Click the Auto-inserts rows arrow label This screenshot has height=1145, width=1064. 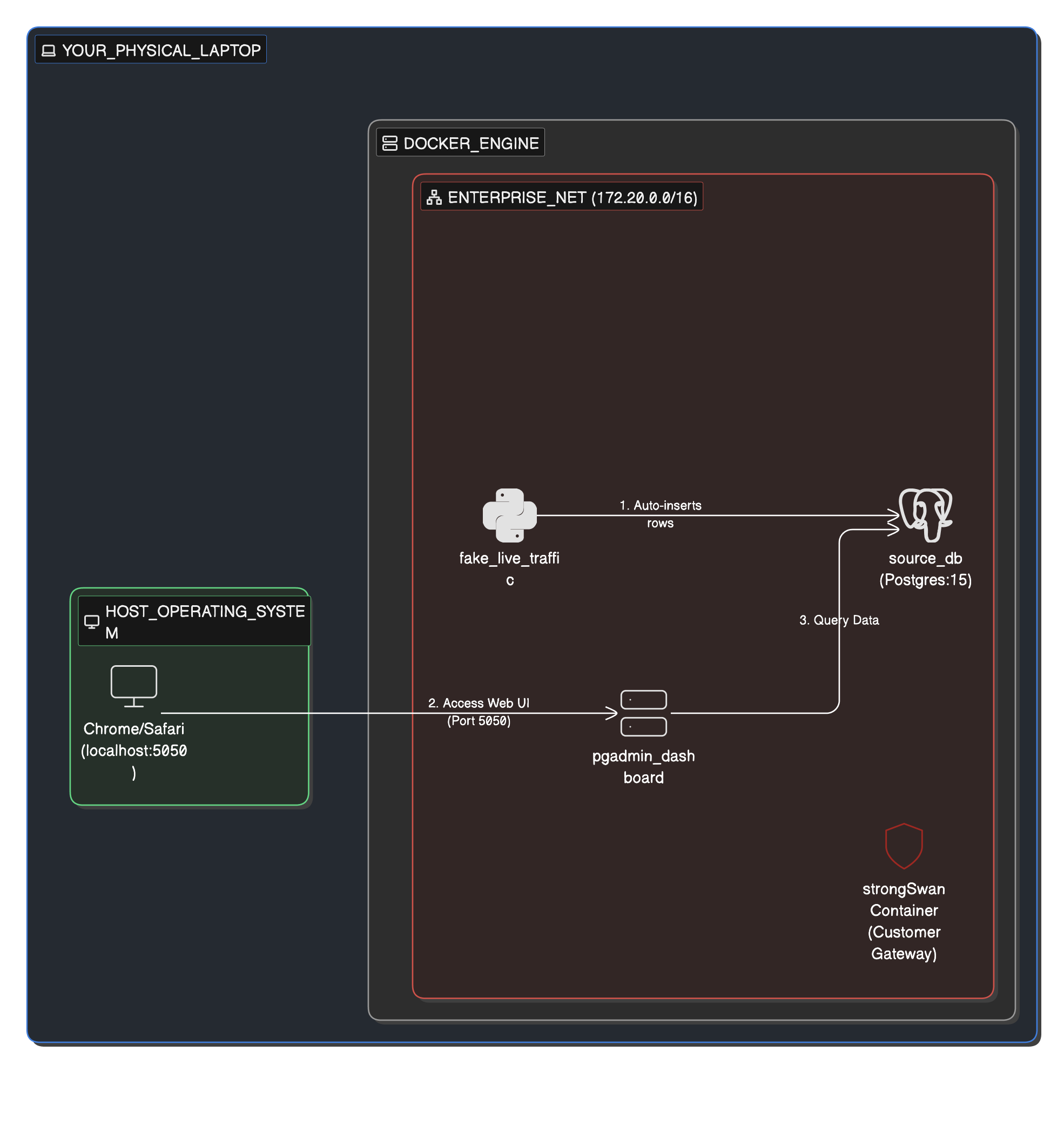coord(660,514)
